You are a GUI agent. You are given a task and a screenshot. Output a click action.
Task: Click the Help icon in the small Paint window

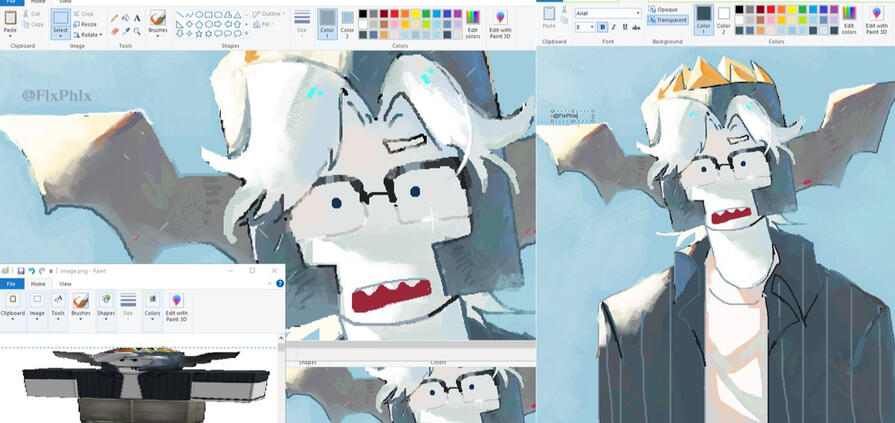coord(280,284)
